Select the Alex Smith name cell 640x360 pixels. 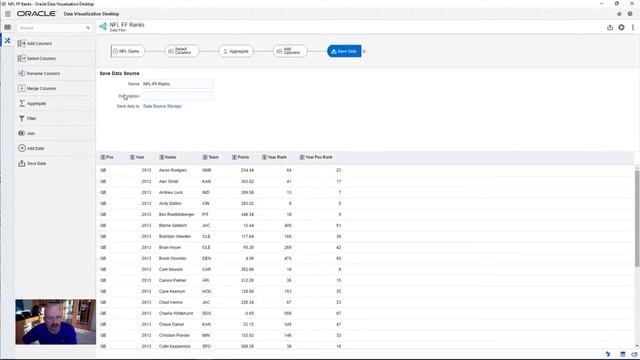tap(169, 181)
